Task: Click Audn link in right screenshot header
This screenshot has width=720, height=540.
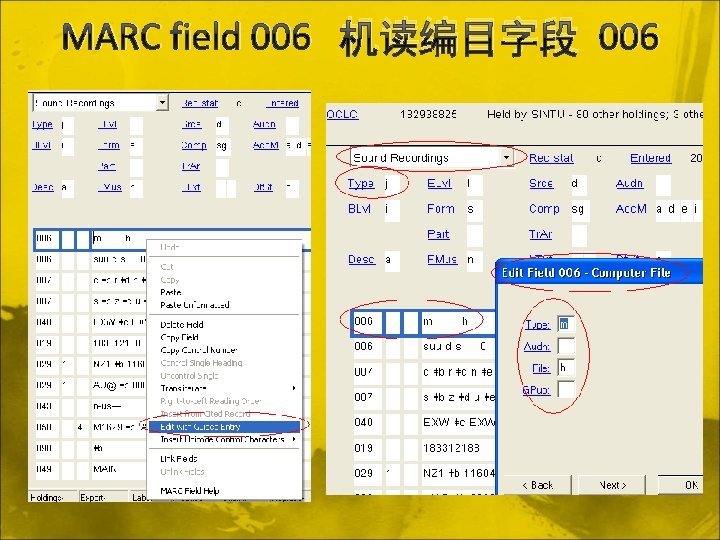Action: 629,183
